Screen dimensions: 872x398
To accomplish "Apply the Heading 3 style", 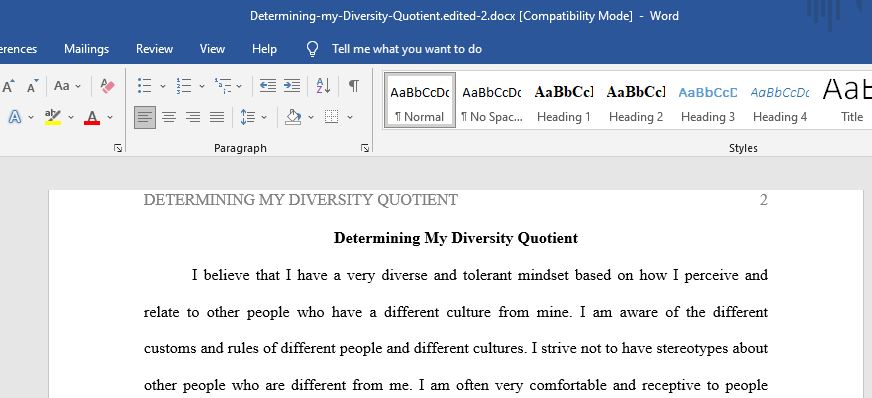I will click(707, 100).
